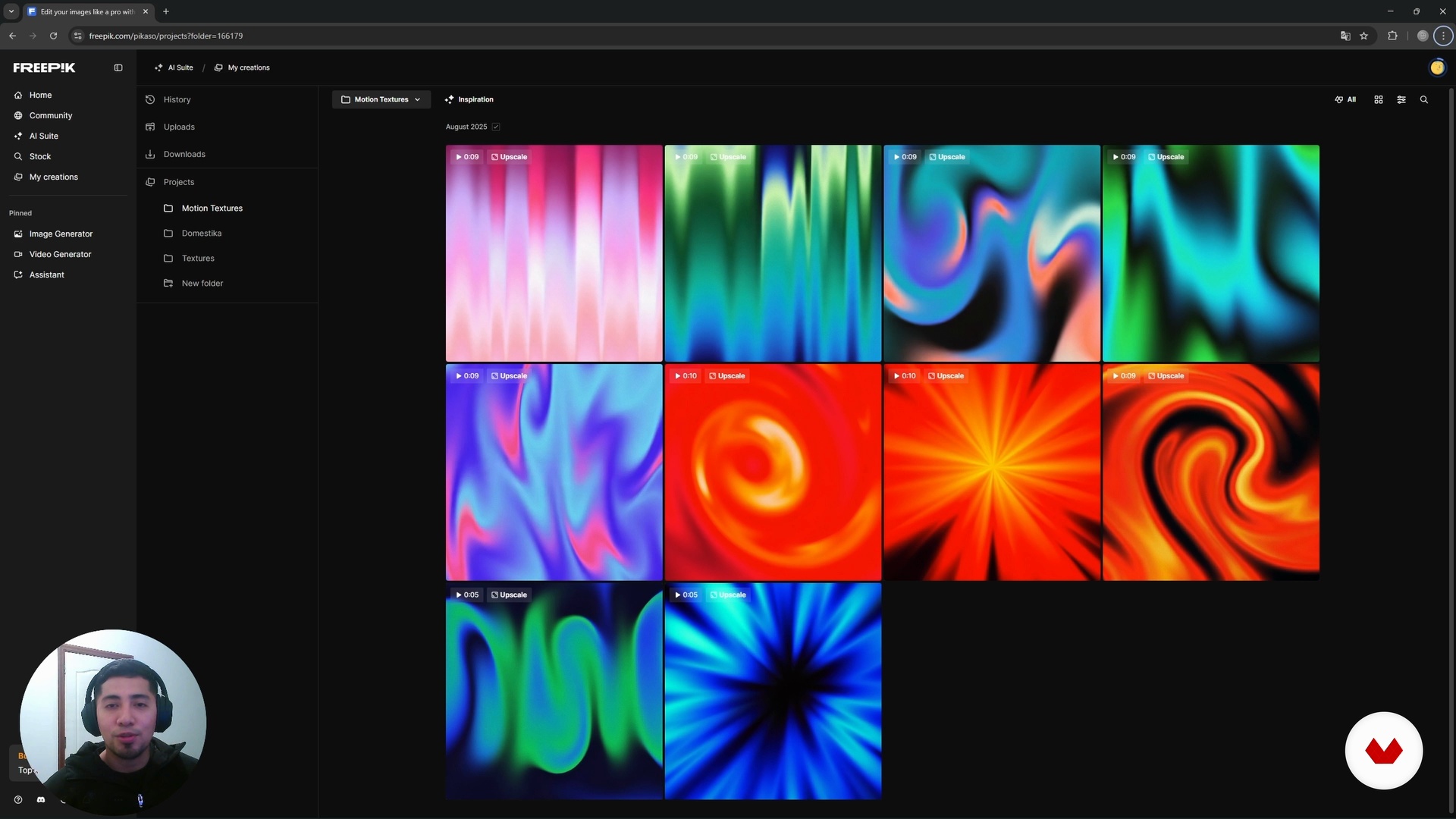1456x819 pixels.
Task: Toggle the August 2025 select-all checkbox
Action: (x=496, y=127)
